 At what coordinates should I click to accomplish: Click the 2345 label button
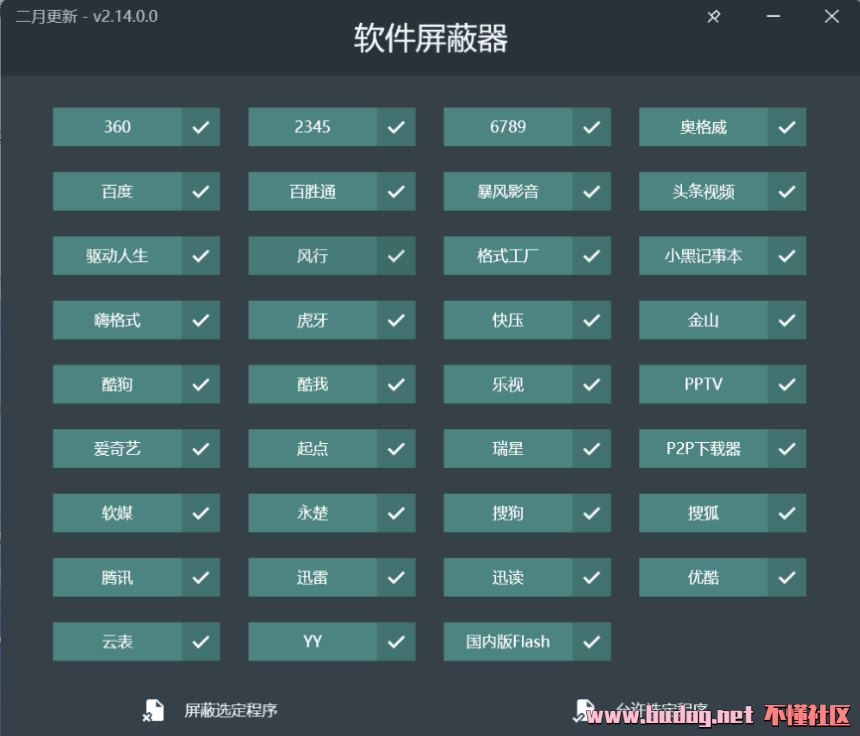[312, 127]
